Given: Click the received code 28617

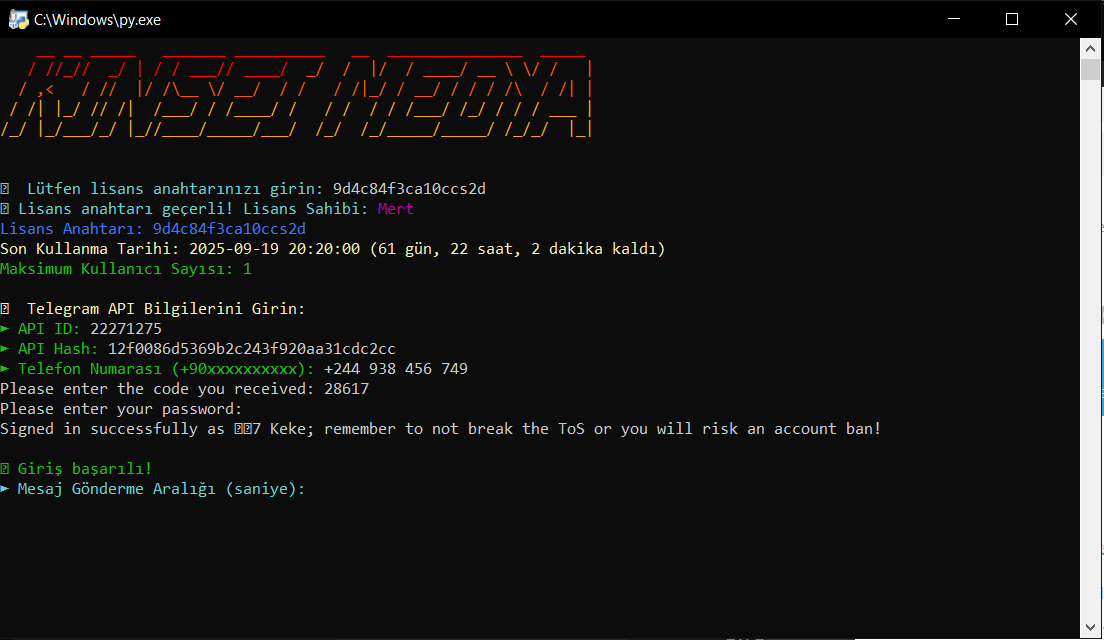Looking at the screenshot, I should pos(346,389).
